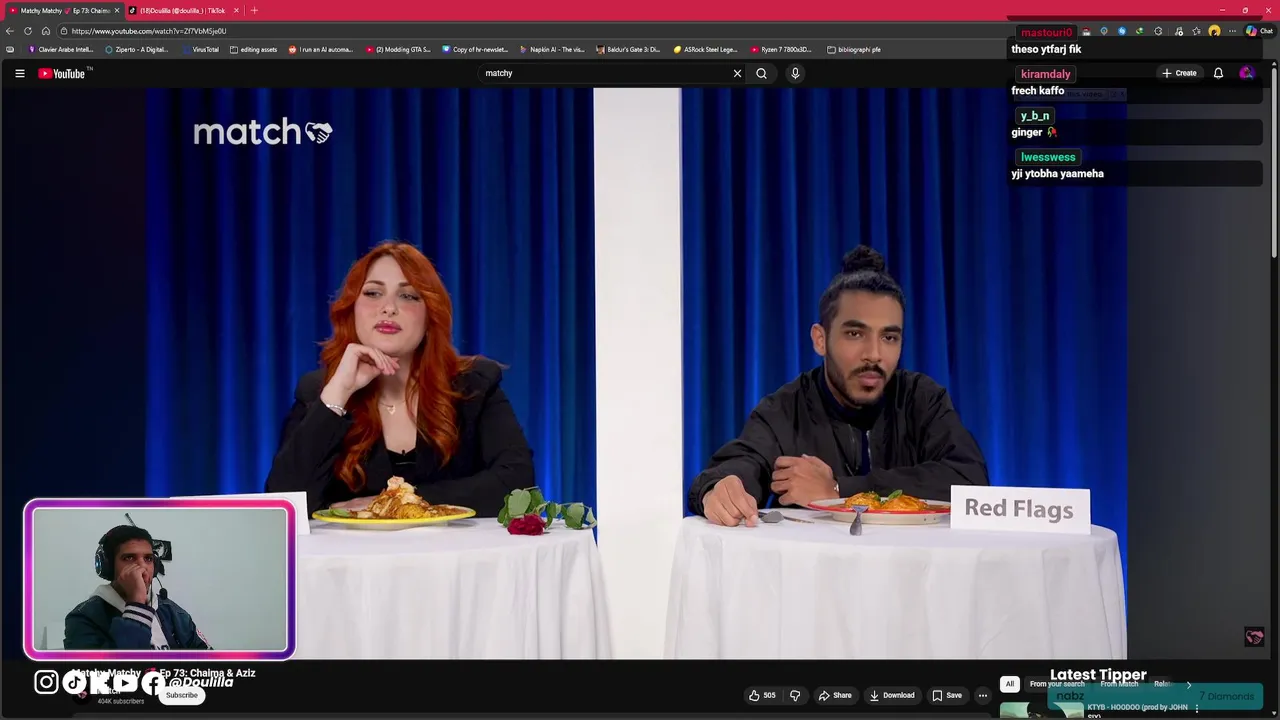The image size is (1280, 720).
Task: Share the video
Action: coord(835,695)
